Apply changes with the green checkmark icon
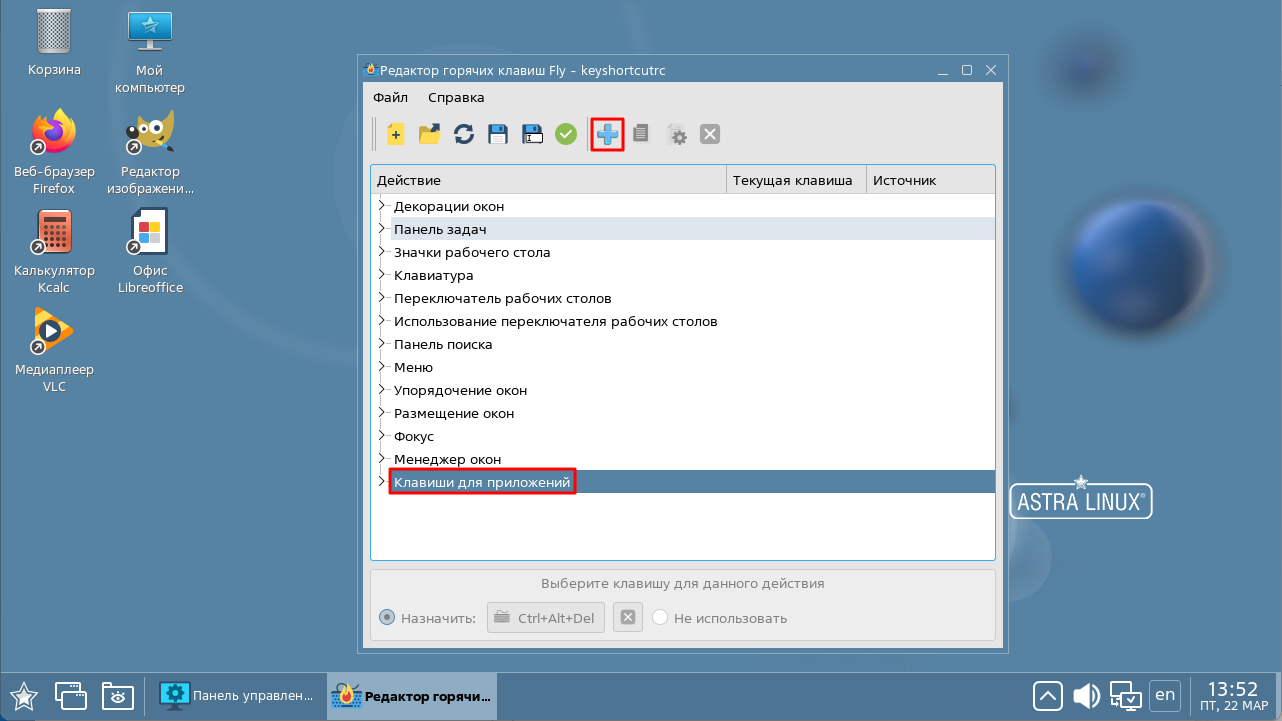The image size is (1282, 721). [566, 134]
